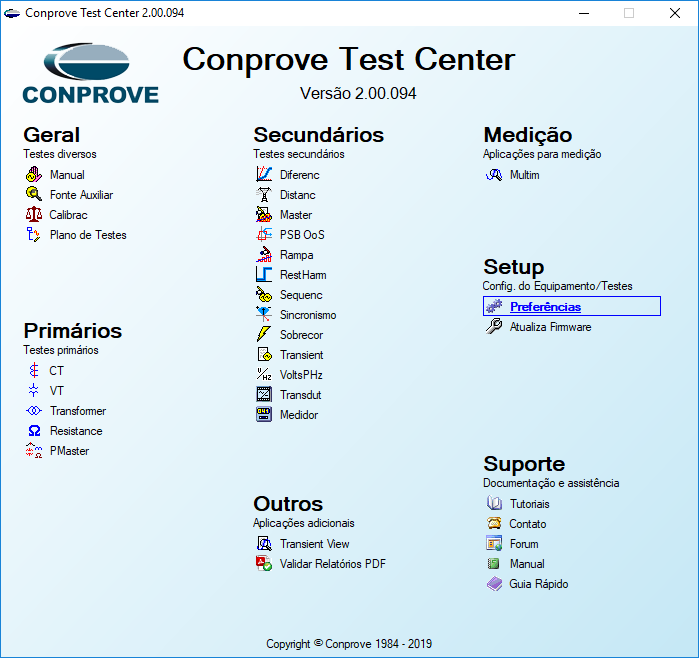Open the Tutoriais label

tap(530, 504)
